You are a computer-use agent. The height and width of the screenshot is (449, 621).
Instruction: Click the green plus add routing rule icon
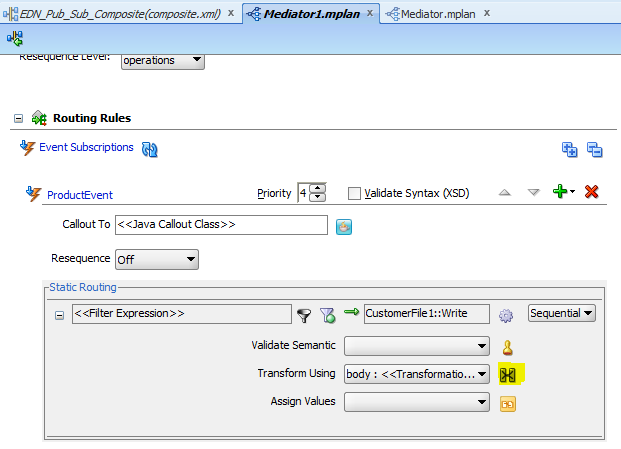560,192
